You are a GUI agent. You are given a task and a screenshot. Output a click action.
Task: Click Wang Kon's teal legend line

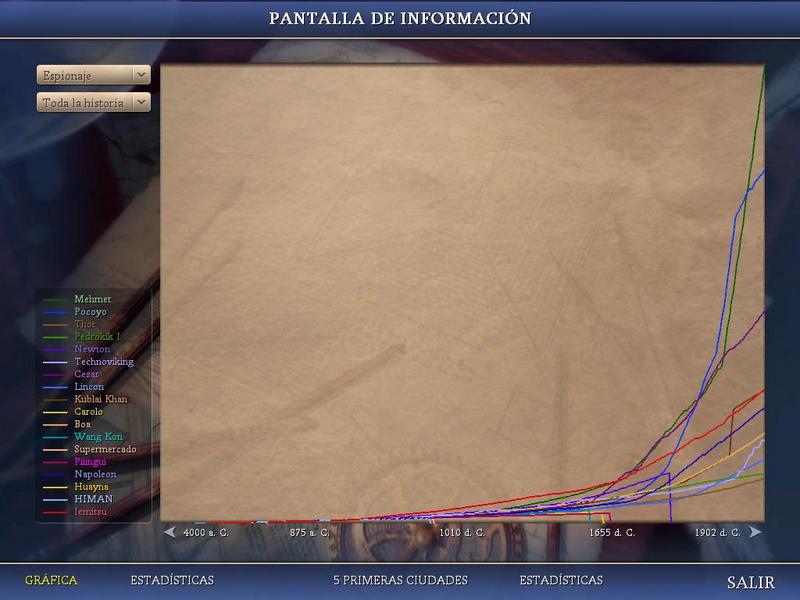tap(55, 437)
